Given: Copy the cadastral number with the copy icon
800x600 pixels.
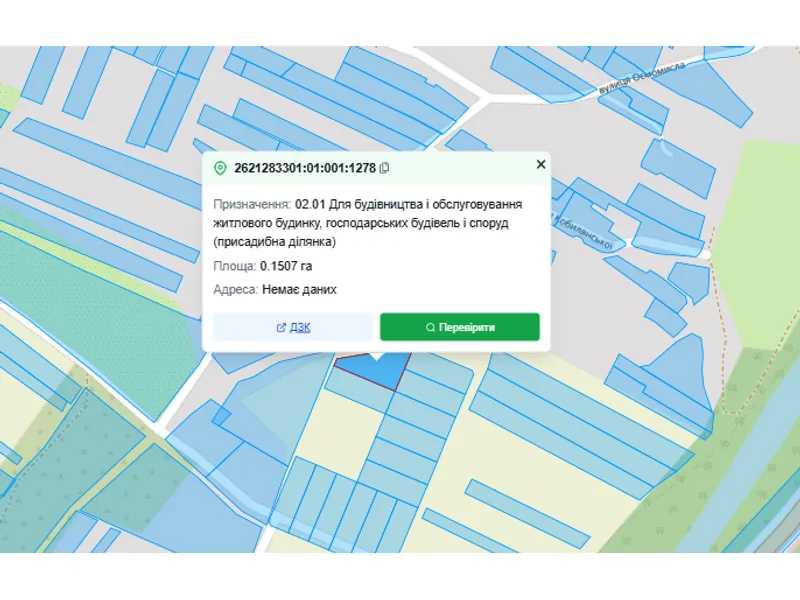Looking at the screenshot, I should (x=385, y=167).
